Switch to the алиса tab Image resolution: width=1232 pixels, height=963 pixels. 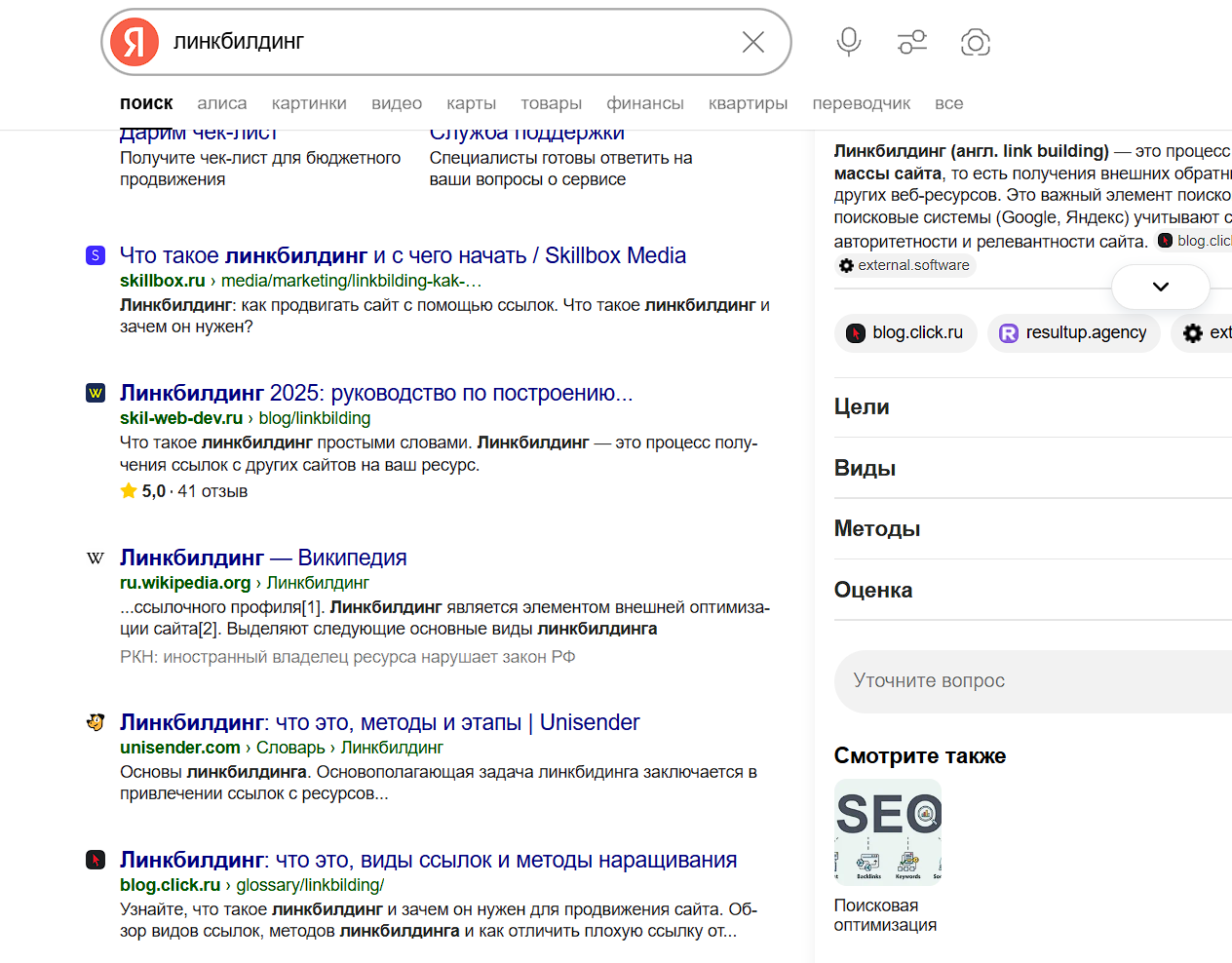222,103
